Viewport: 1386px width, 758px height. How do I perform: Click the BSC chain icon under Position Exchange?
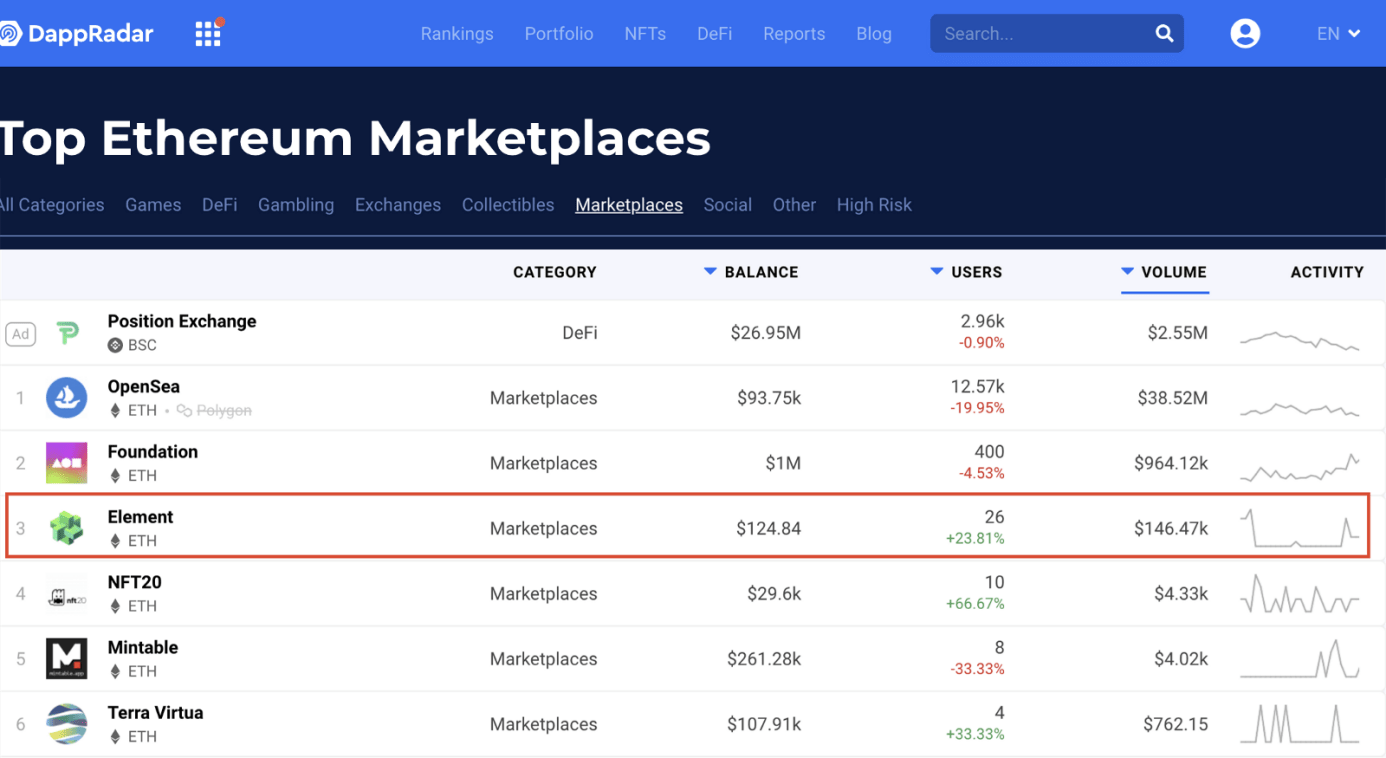(115, 345)
